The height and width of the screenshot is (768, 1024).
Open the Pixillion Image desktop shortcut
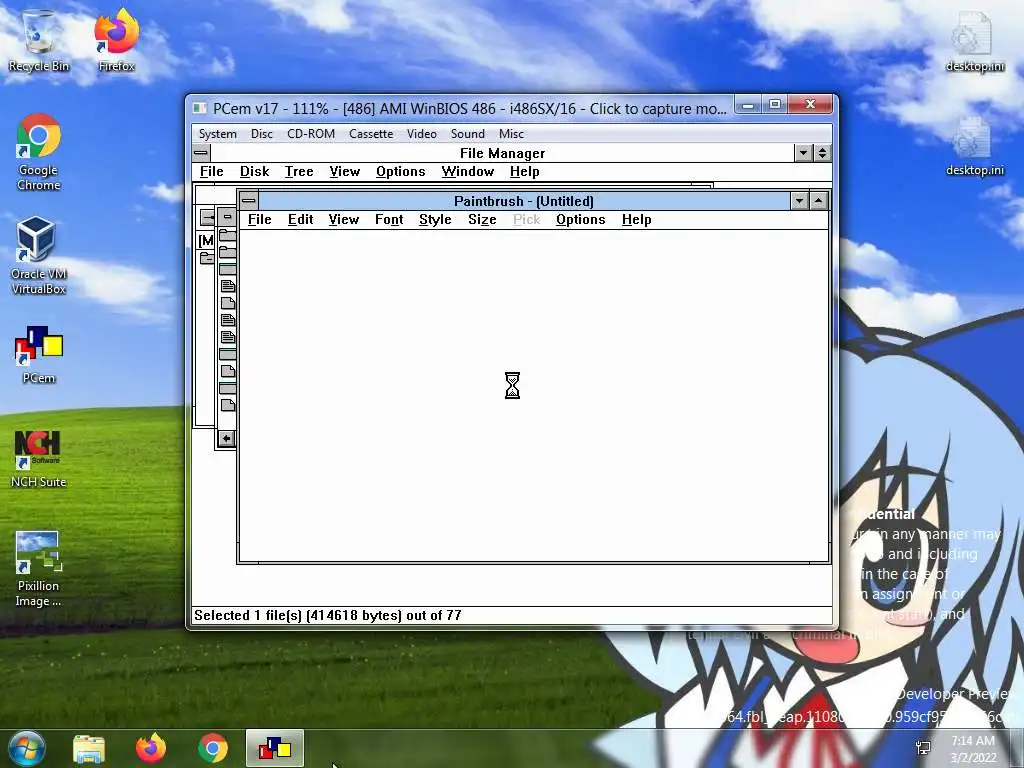[39, 569]
